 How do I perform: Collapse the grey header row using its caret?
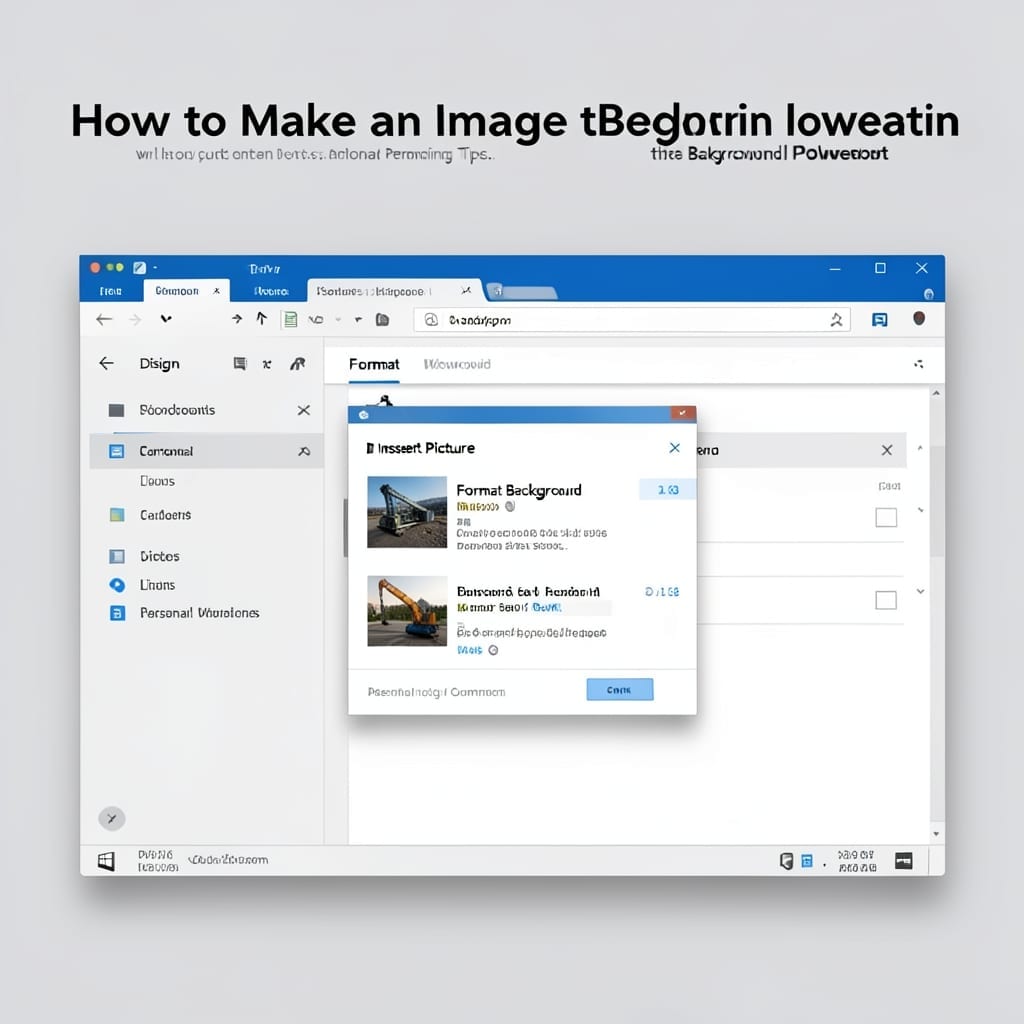[x=920, y=448]
